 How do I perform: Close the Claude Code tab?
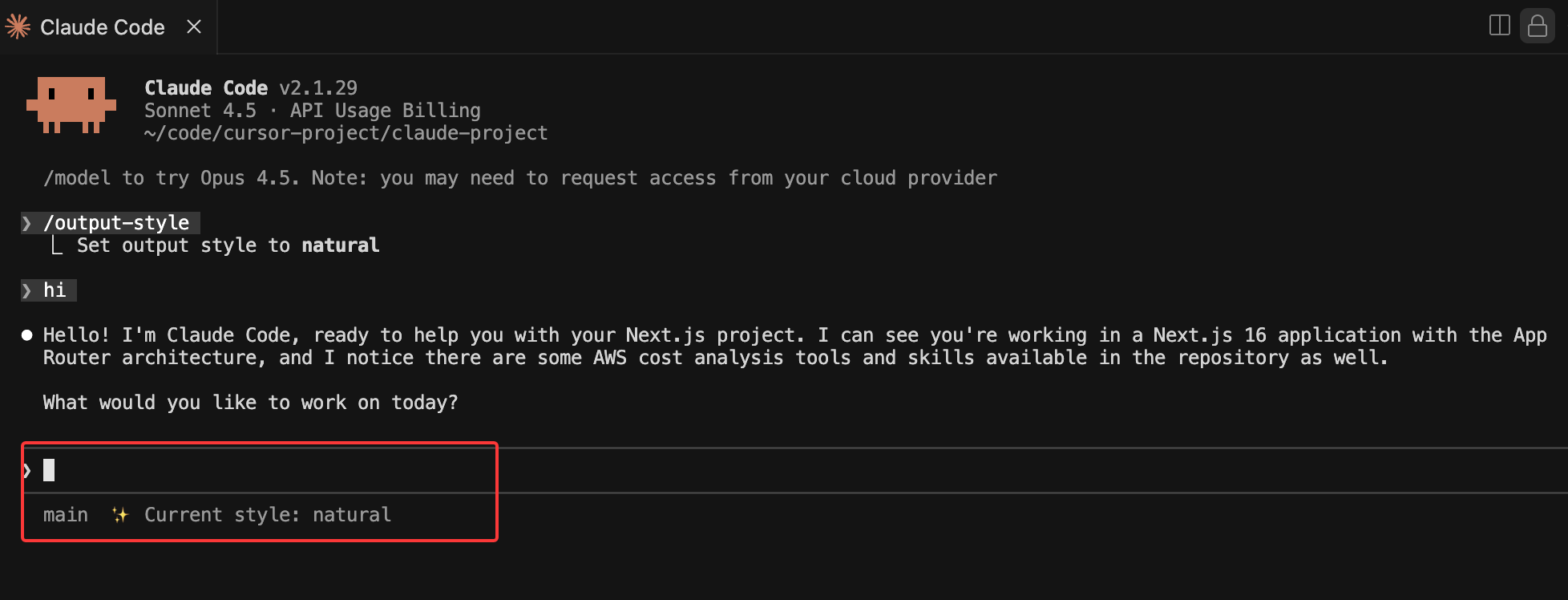[193, 27]
